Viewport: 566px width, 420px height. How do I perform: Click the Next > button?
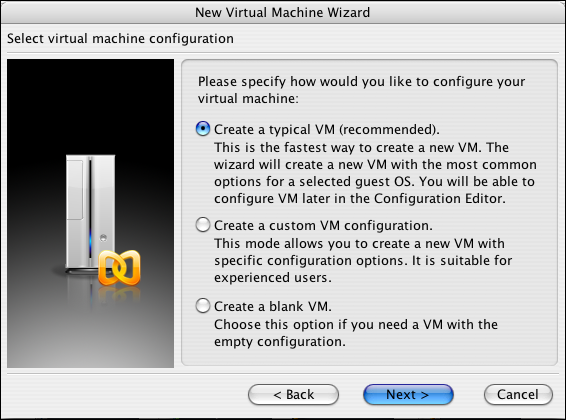pyautogui.click(x=408, y=394)
